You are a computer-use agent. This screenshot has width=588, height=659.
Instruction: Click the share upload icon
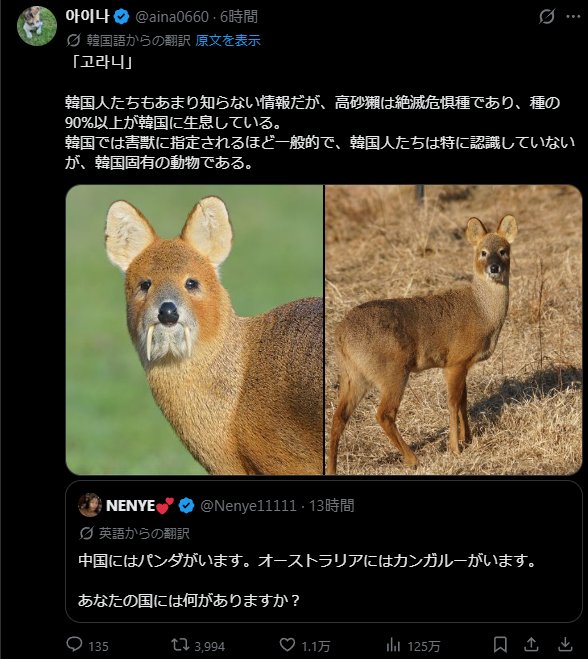[x=531, y=644]
